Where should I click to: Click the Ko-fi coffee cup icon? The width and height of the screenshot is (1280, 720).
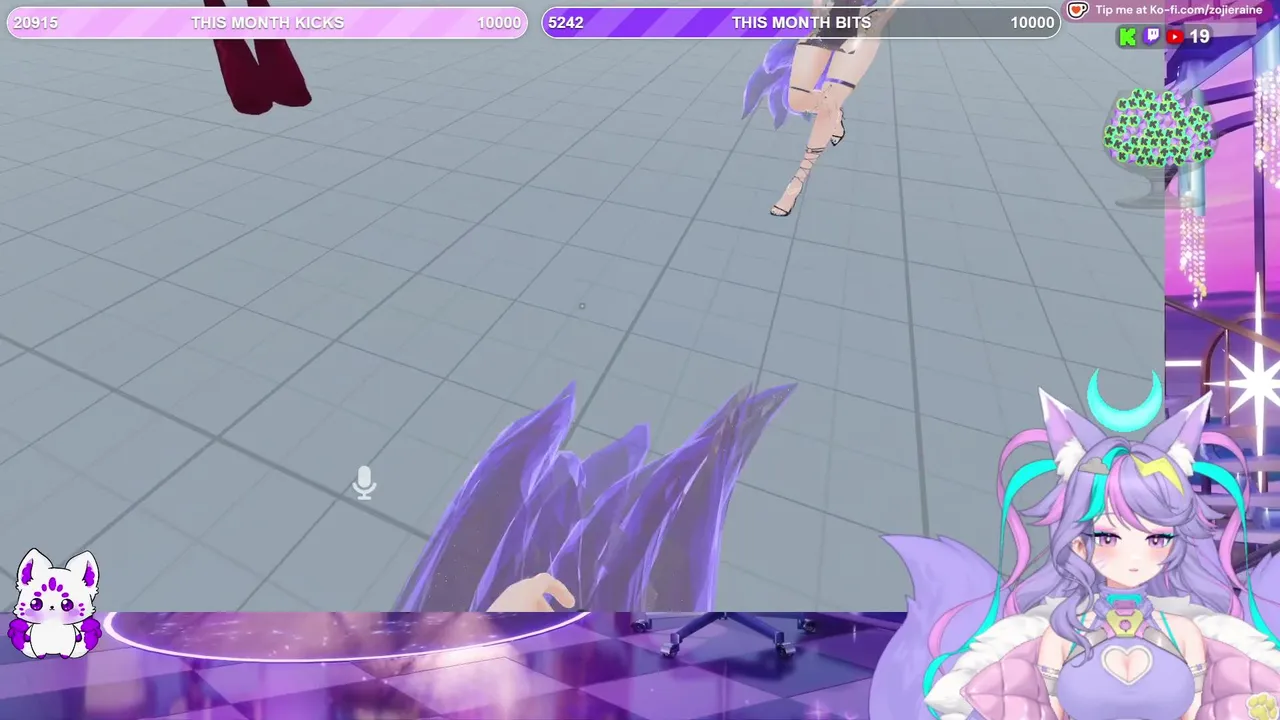pos(1077,10)
